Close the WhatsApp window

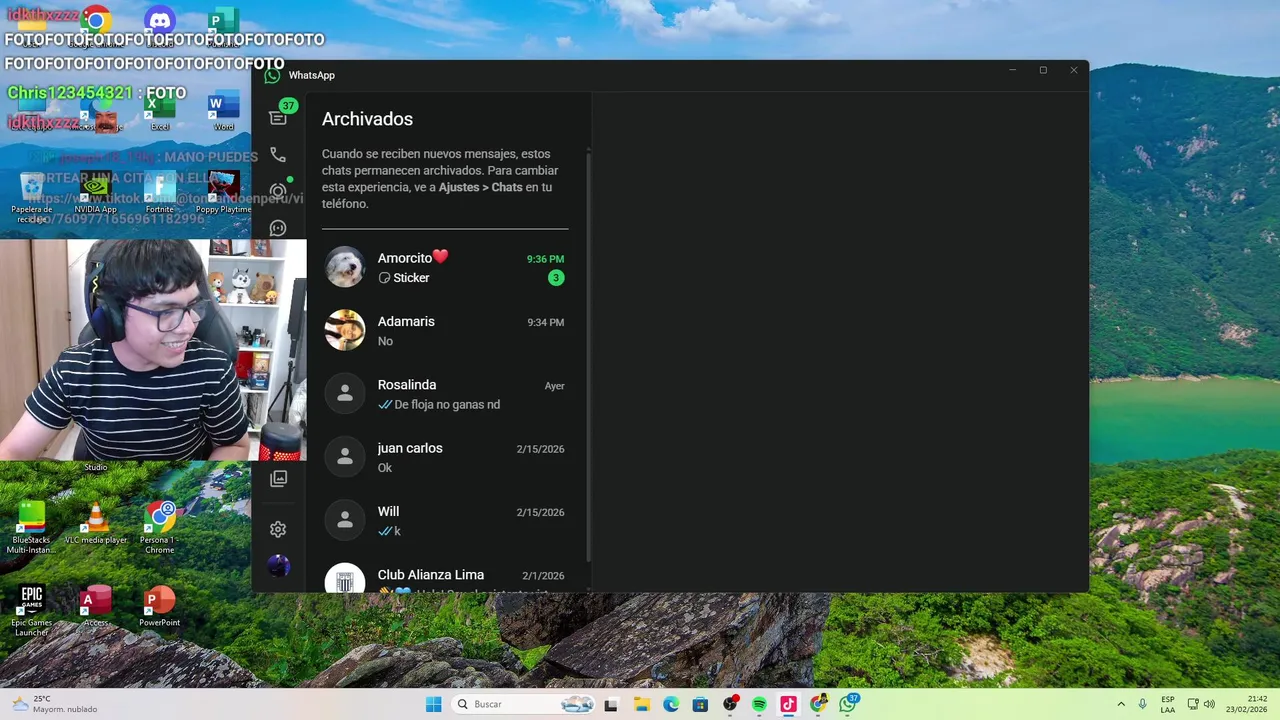(1074, 70)
